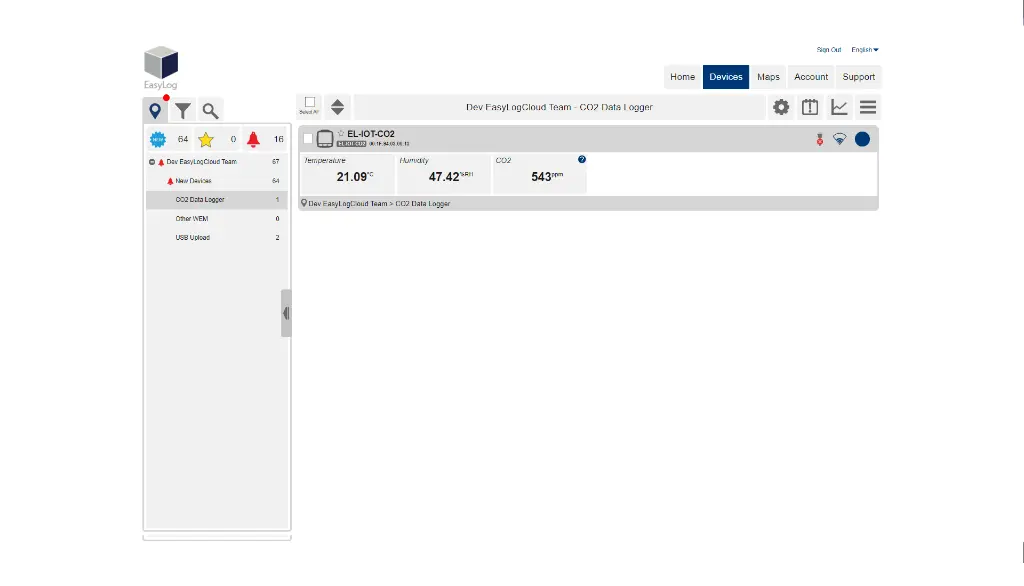Click the EL-IOT-CO2 device name
Viewport: 1024px width, 586px height.
(x=371, y=134)
